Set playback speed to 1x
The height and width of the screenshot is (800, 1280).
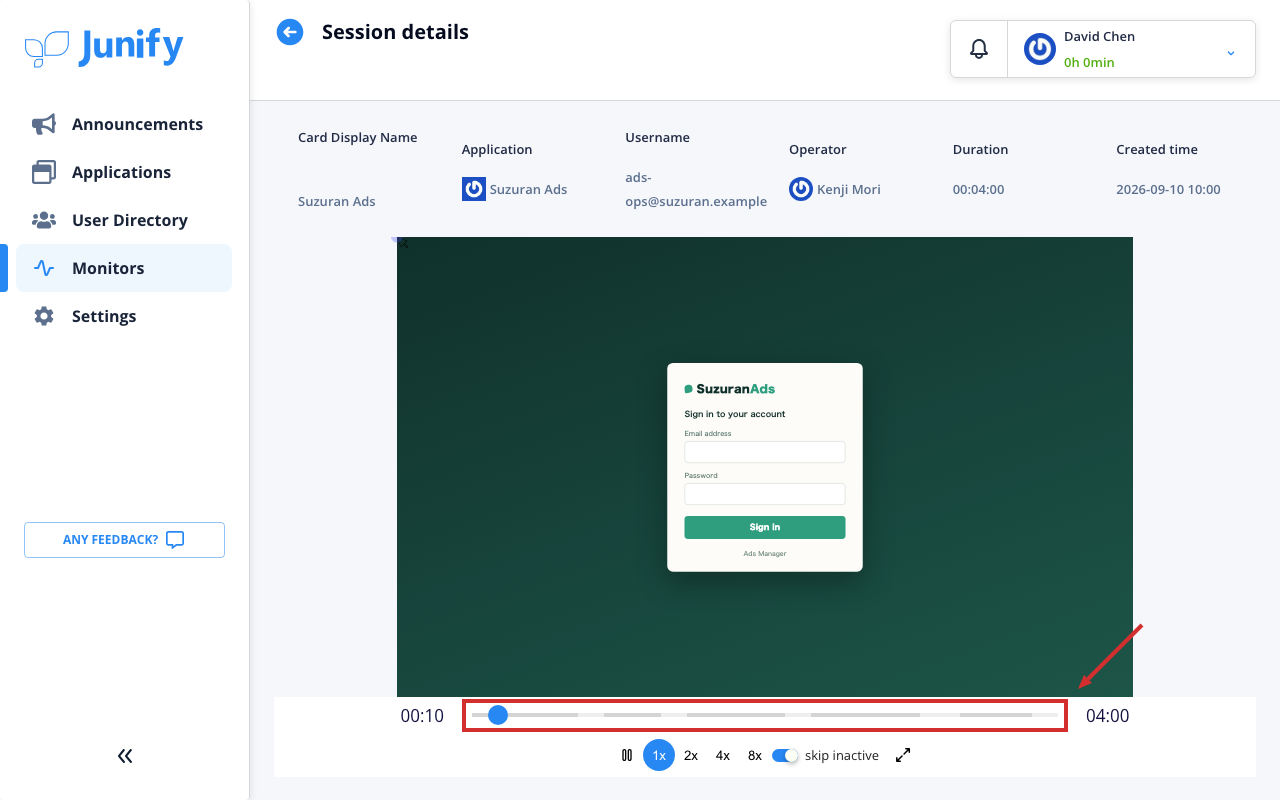(x=659, y=755)
